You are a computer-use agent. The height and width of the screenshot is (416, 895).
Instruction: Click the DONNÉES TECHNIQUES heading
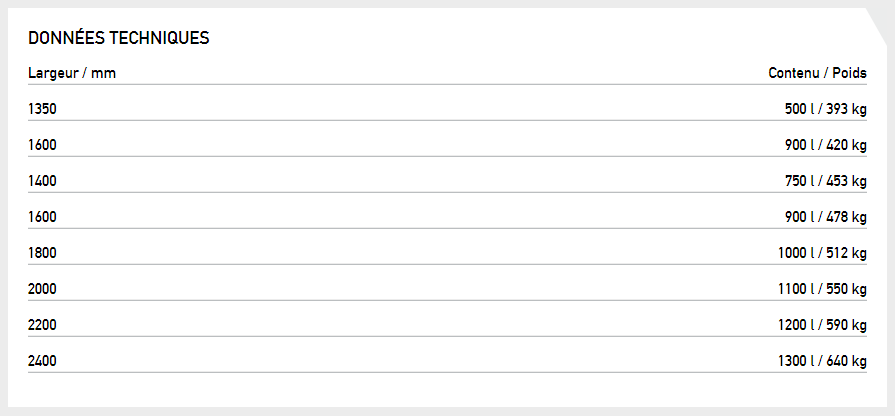coord(118,38)
